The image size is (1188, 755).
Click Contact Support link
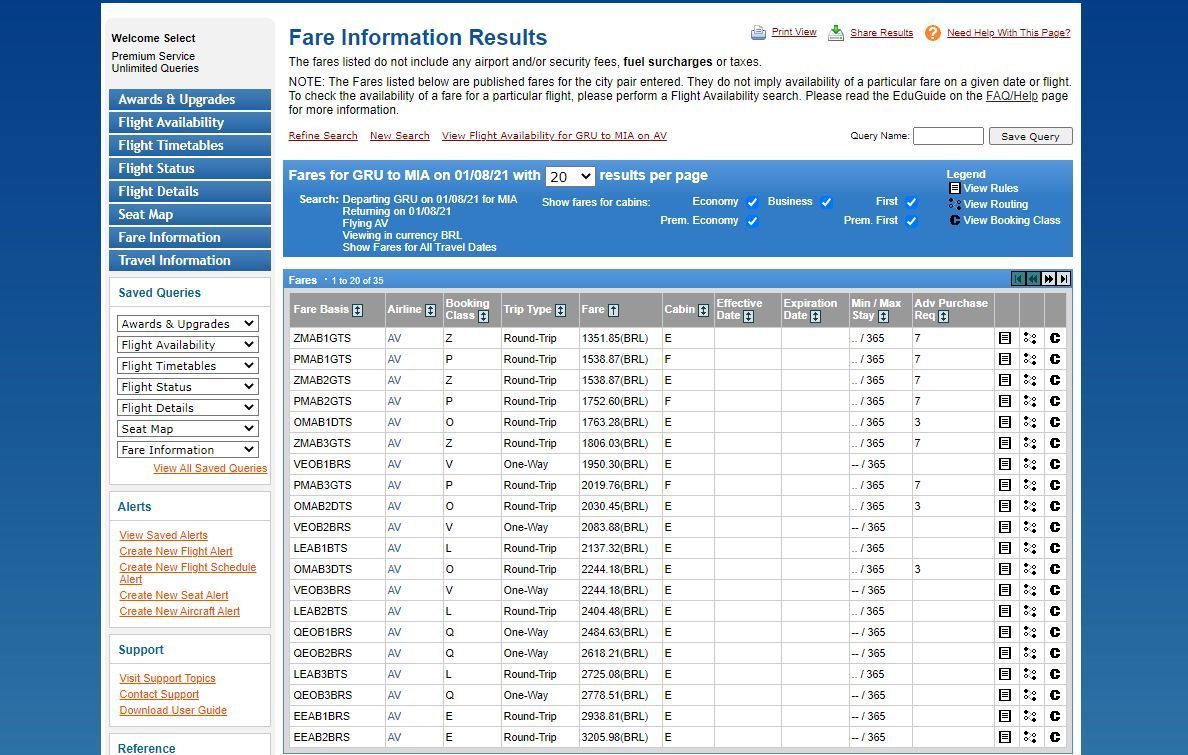tap(159, 694)
